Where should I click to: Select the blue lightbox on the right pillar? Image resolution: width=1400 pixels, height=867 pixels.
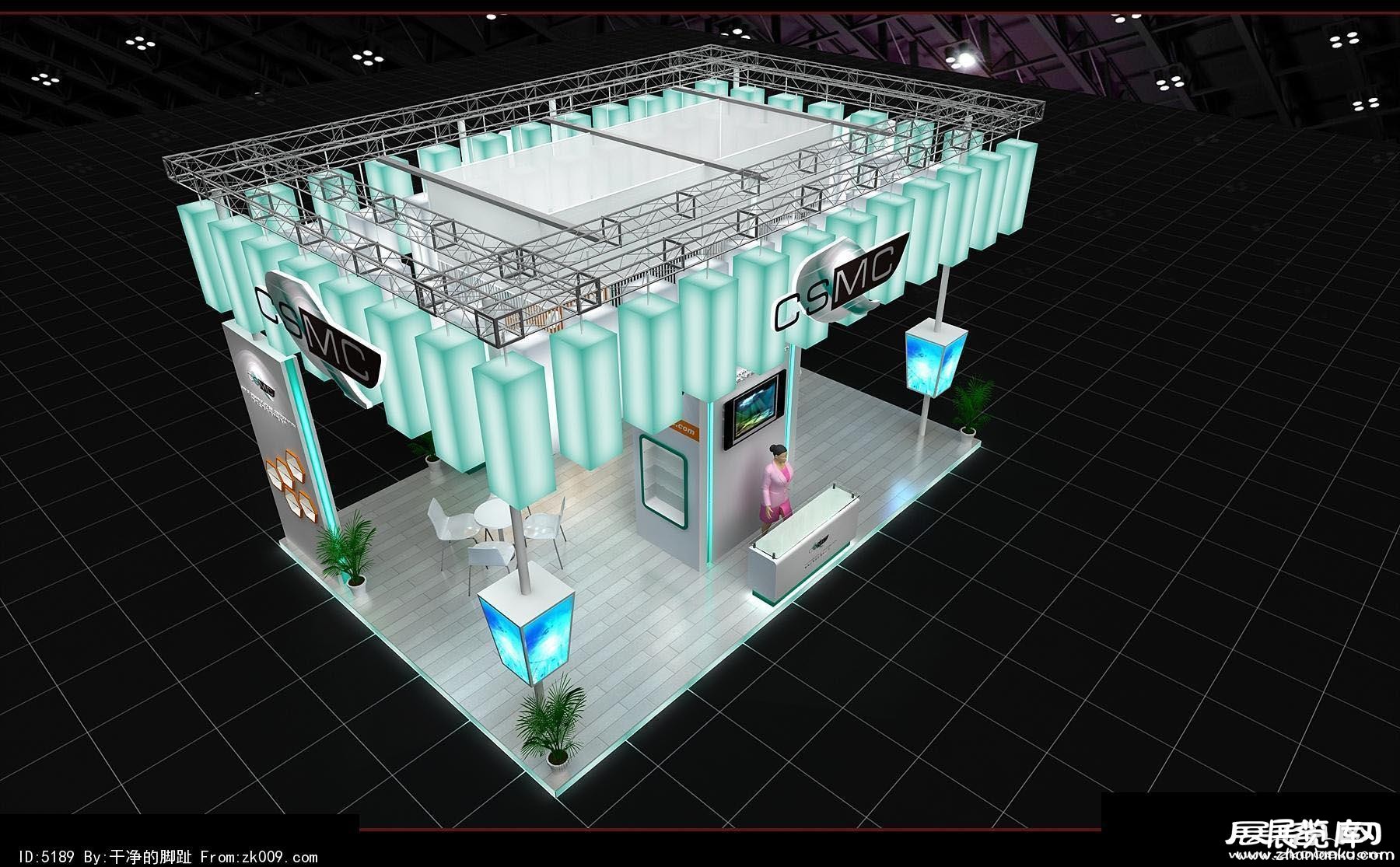[x=934, y=359]
